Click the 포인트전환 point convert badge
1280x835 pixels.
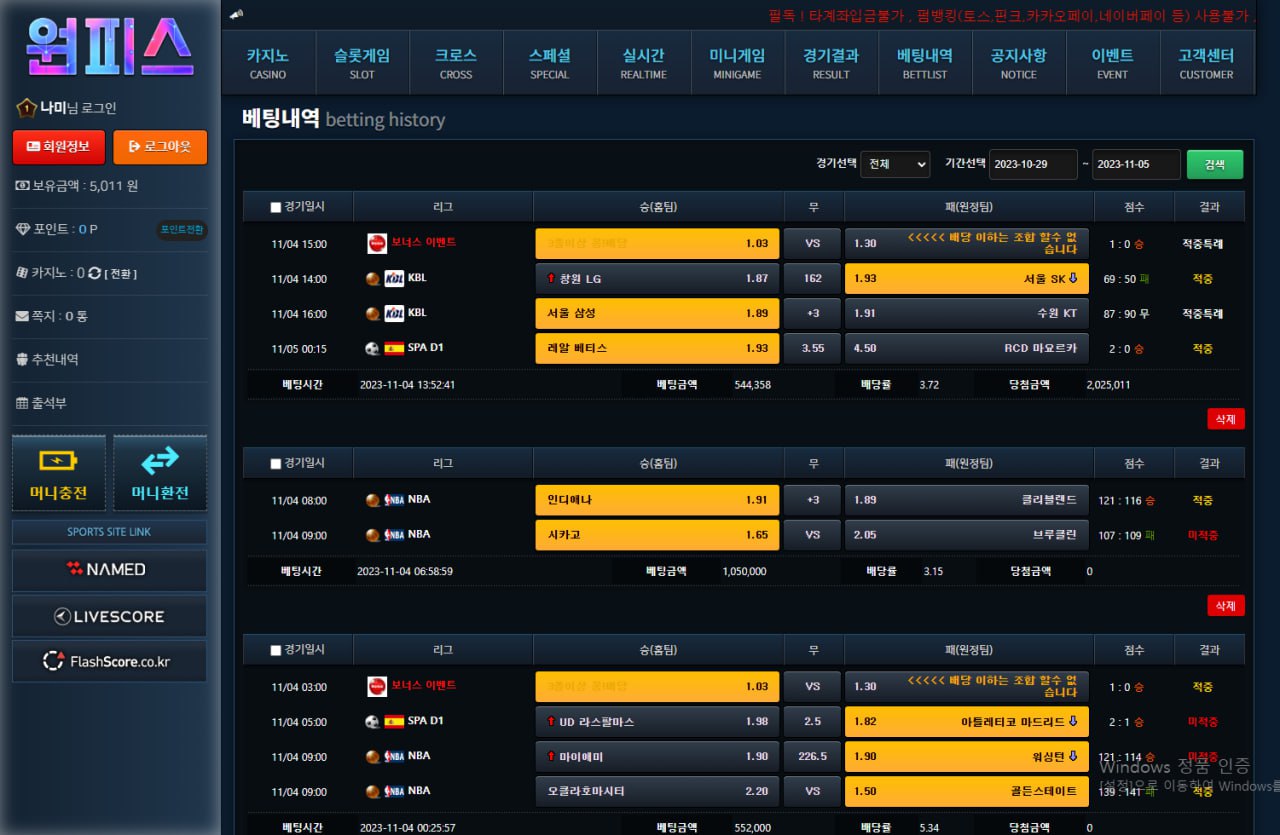[x=182, y=229]
